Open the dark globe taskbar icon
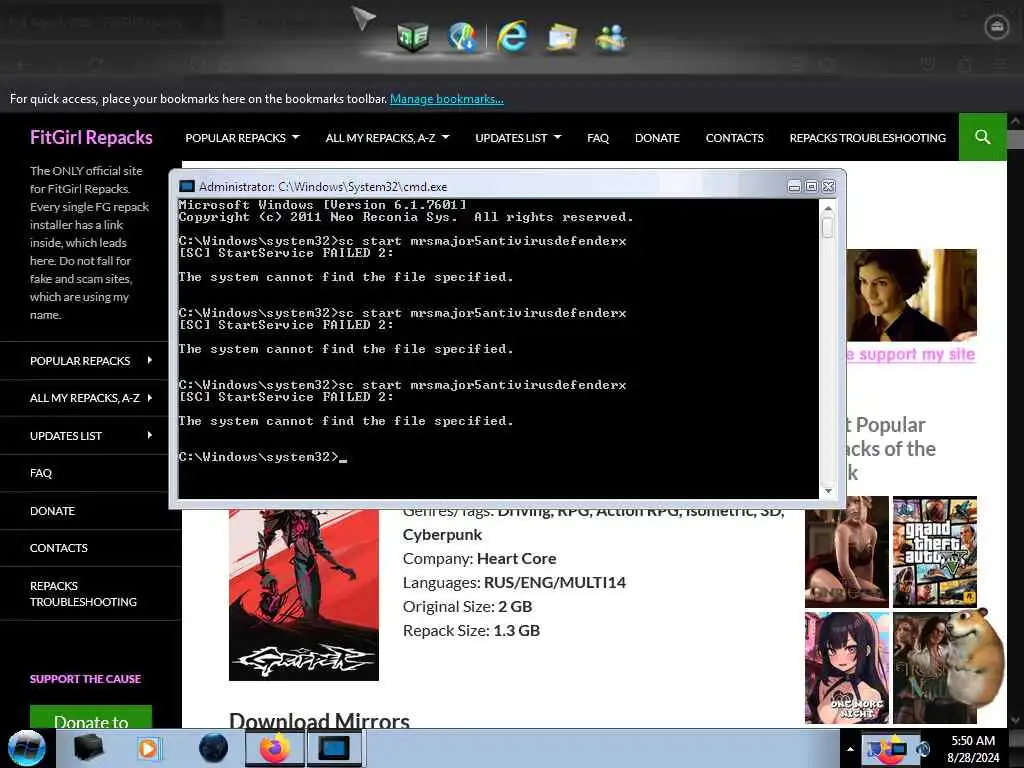Image resolution: width=1024 pixels, height=768 pixels. (214, 748)
